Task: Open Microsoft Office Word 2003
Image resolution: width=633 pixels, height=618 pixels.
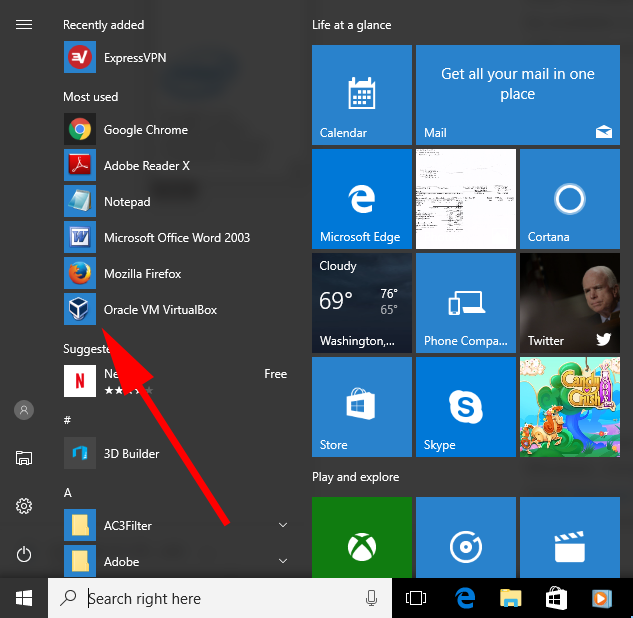Action: (176, 237)
